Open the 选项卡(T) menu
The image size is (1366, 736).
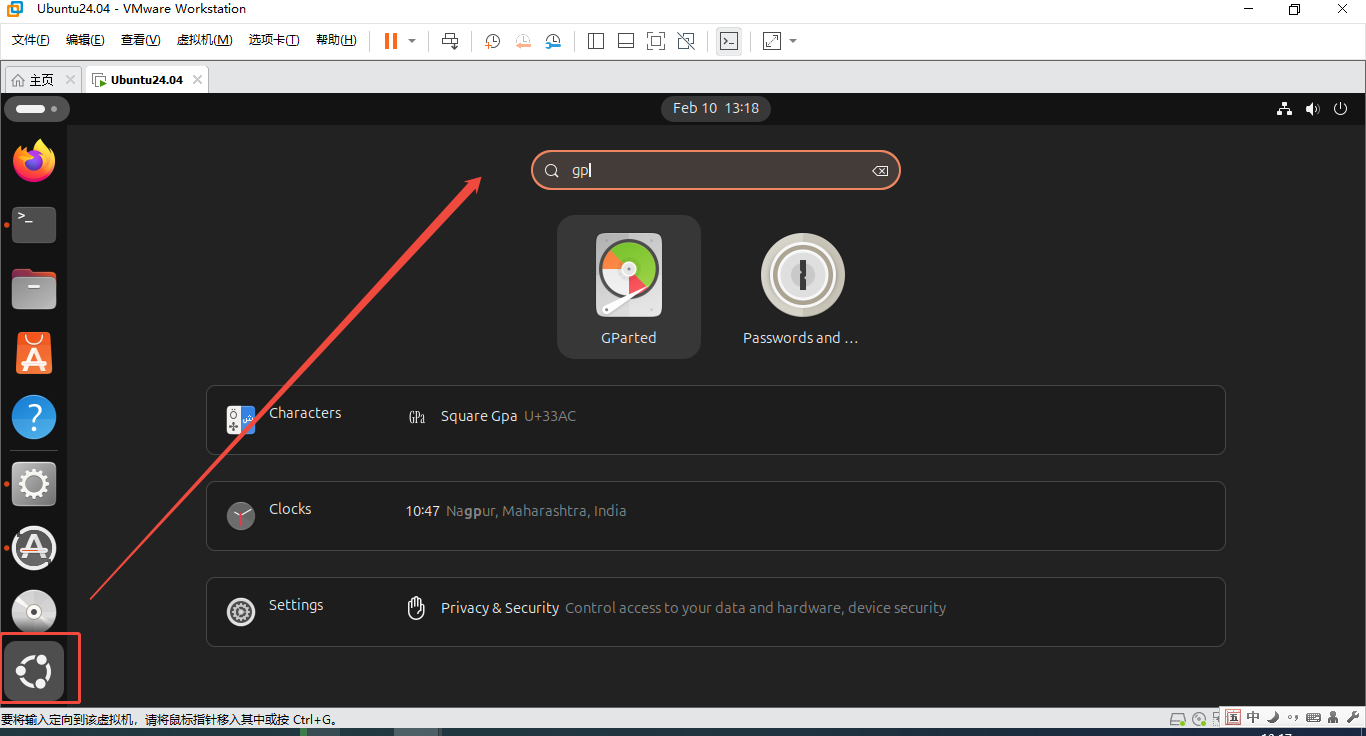[274, 40]
